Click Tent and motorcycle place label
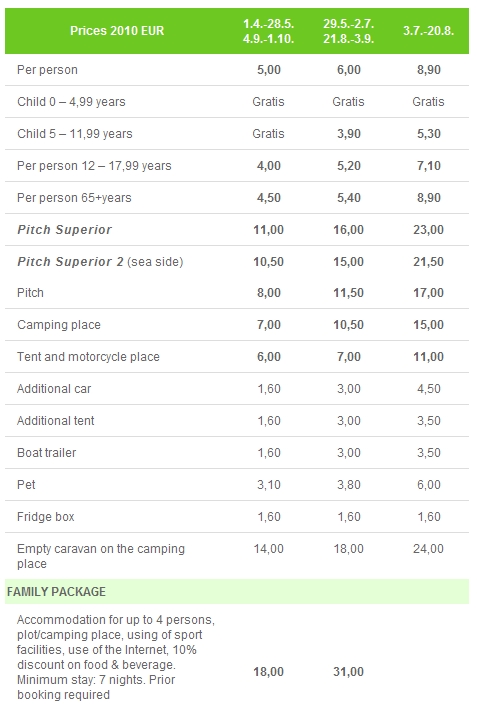Image resolution: width=477 pixels, height=718 pixels. point(88,357)
